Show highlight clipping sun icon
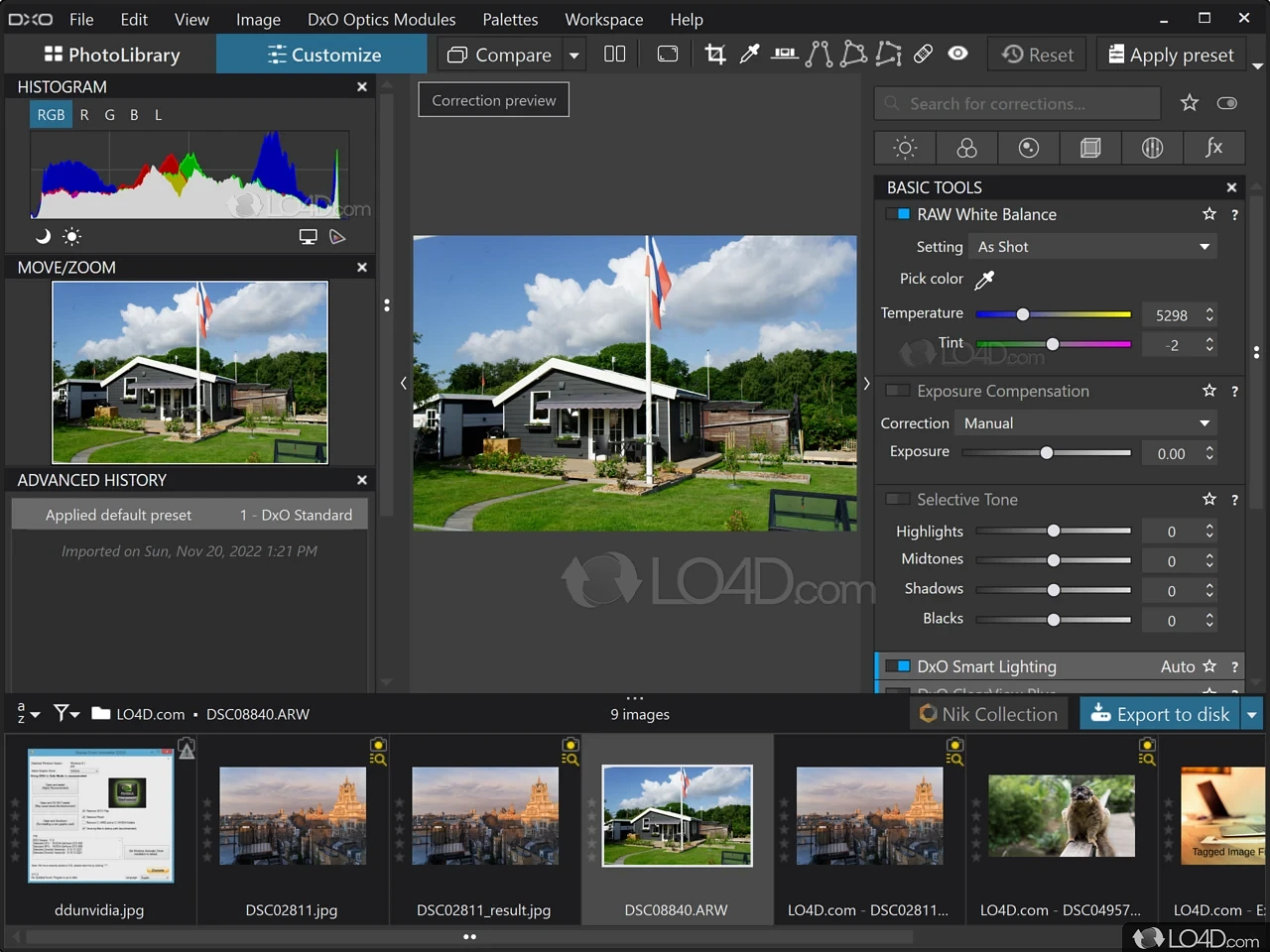The height and width of the screenshot is (952, 1270). (71, 236)
